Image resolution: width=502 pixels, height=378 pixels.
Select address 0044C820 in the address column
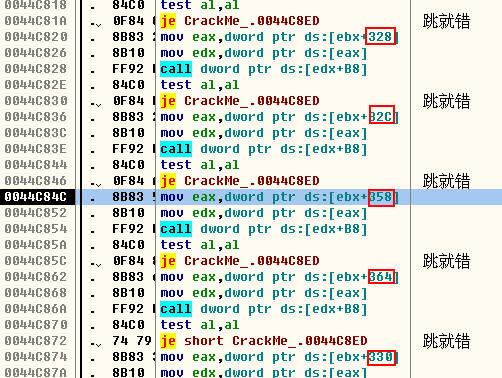tap(36, 37)
